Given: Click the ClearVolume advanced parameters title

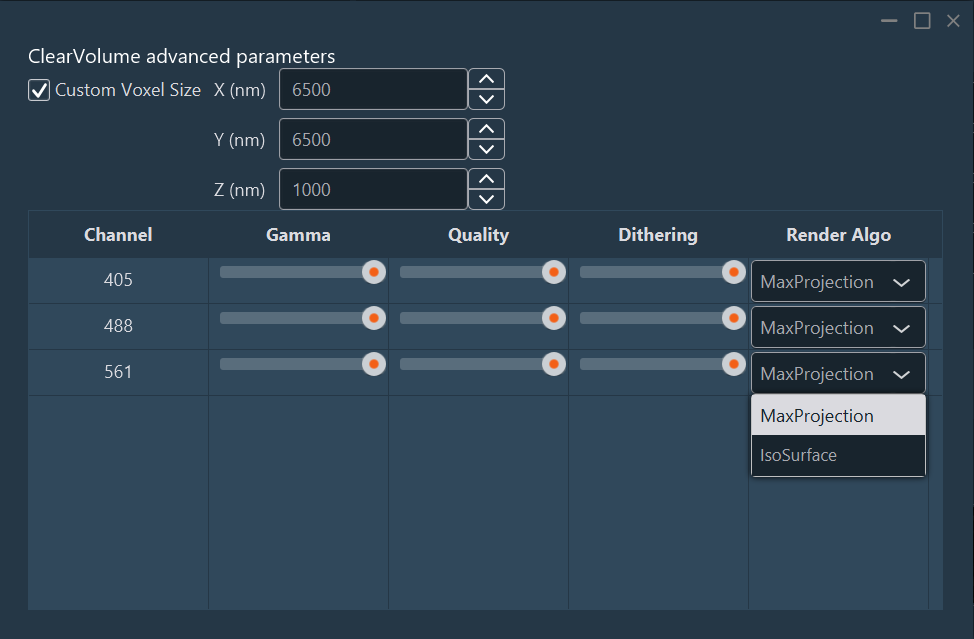Looking at the screenshot, I should click(x=182, y=56).
